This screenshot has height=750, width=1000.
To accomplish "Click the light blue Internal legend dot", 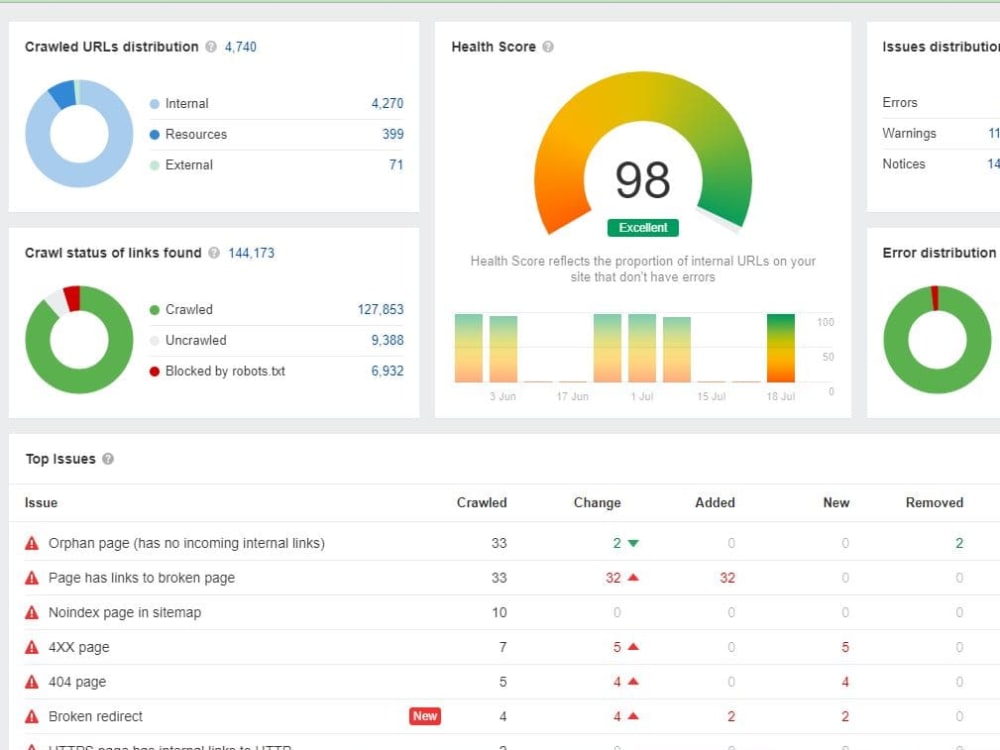I will 154,104.
